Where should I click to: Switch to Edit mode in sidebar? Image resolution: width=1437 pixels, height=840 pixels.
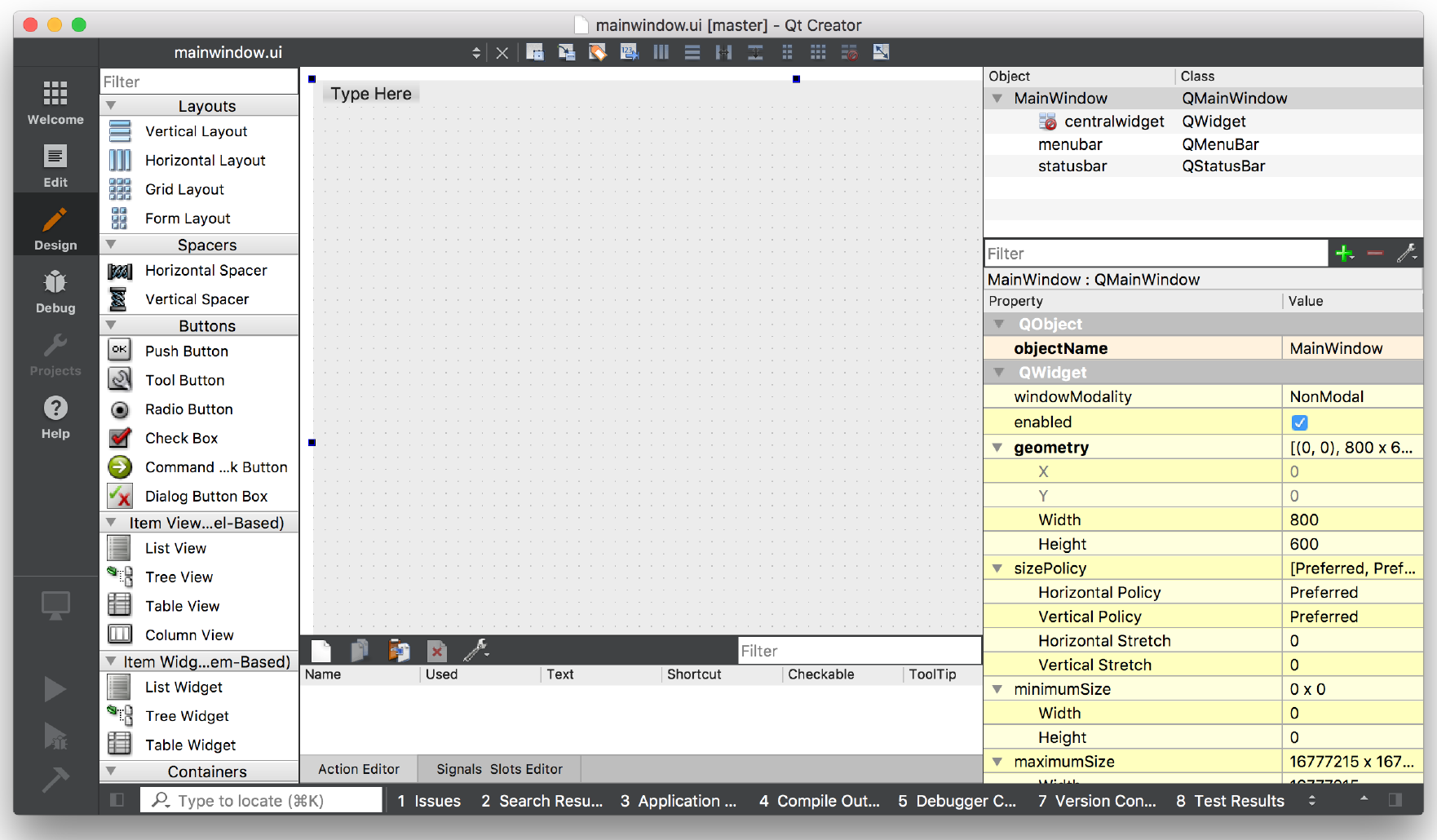[x=55, y=166]
